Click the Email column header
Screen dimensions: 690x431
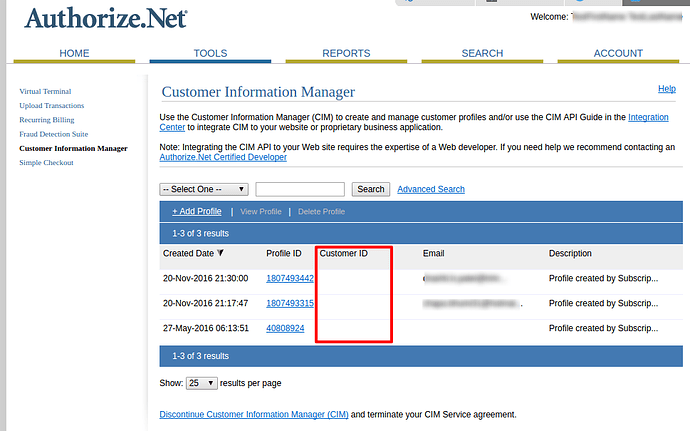point(433,254)
